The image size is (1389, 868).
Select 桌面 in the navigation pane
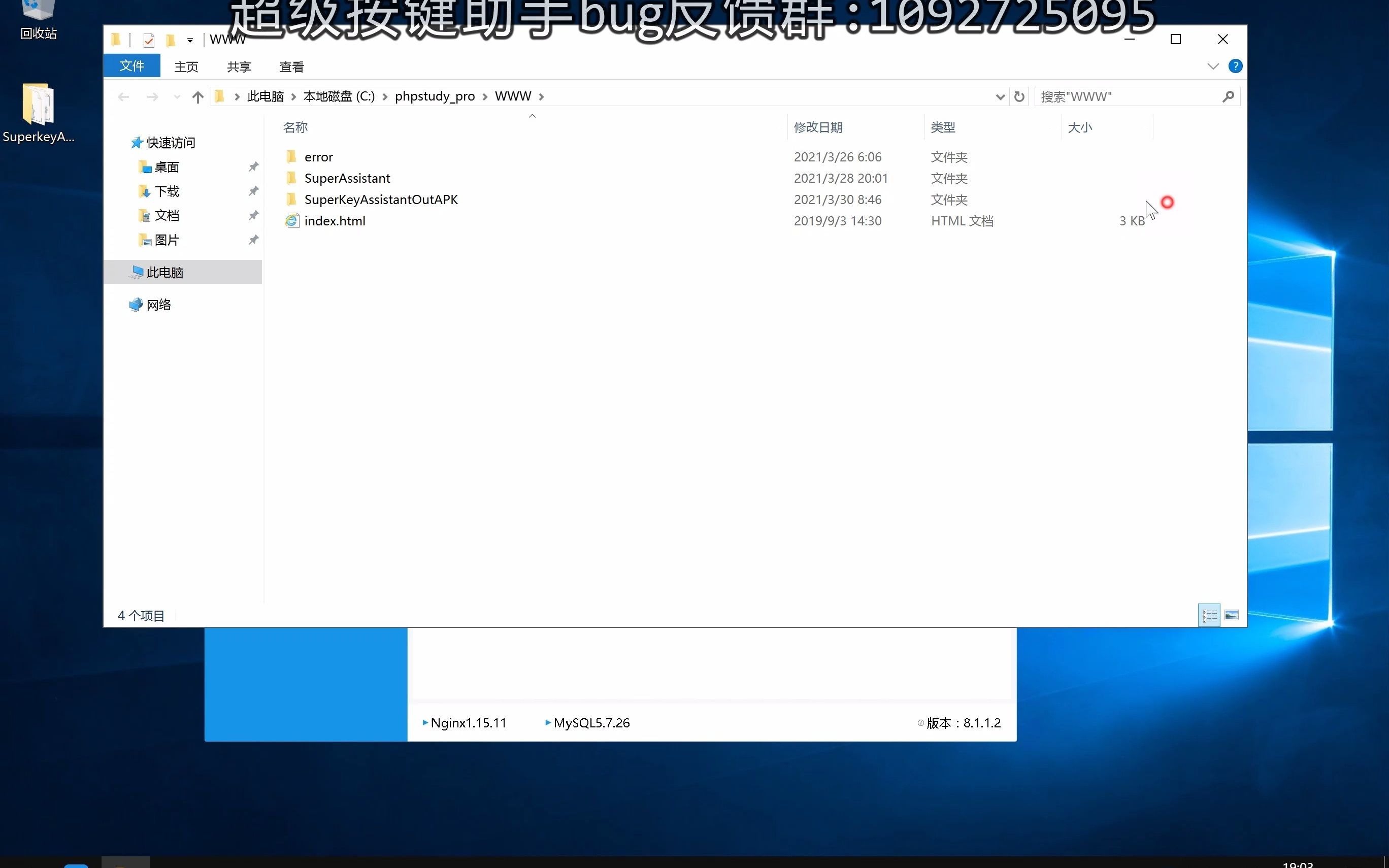[x=167, y=167]
